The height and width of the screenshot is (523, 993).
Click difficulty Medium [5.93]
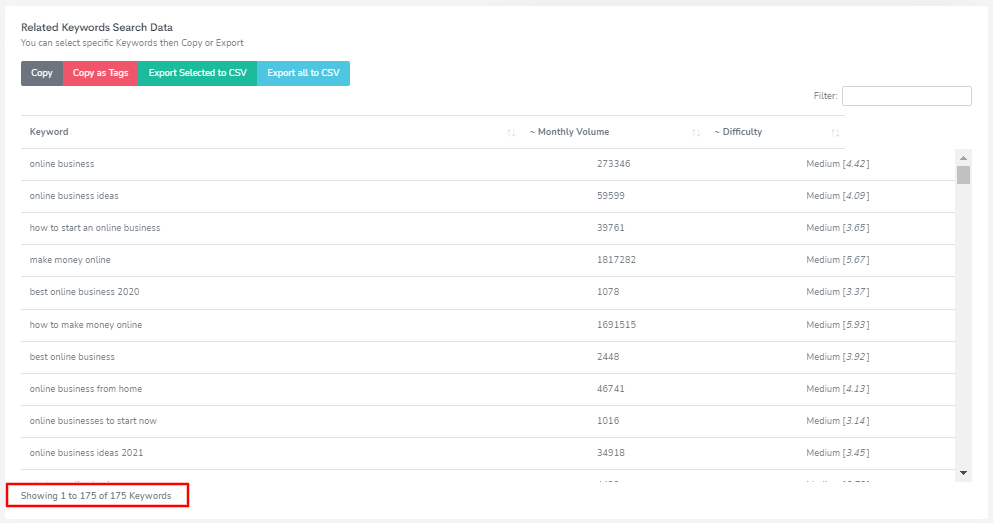coord(838,325)
